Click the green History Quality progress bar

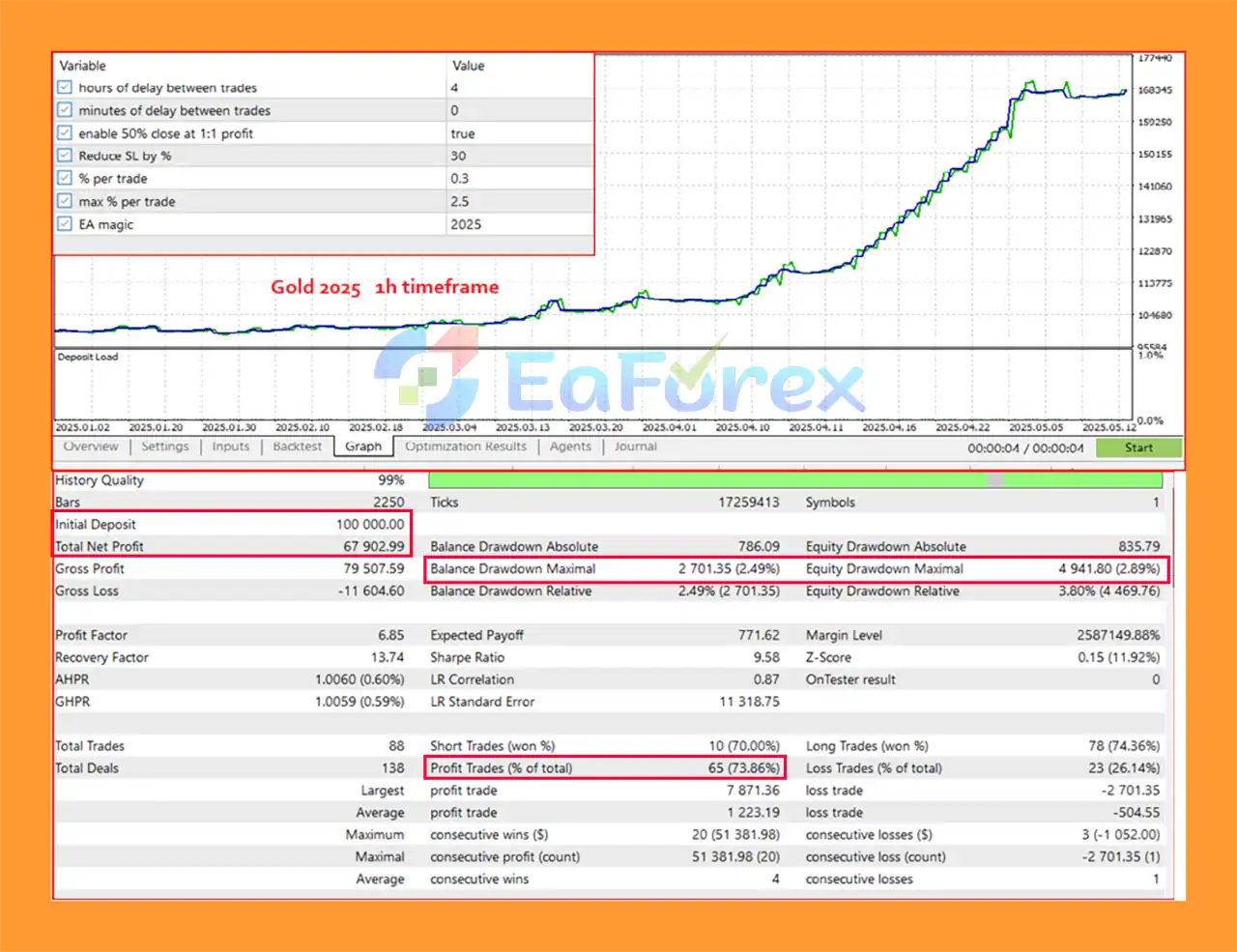click(x=705, y=480)
